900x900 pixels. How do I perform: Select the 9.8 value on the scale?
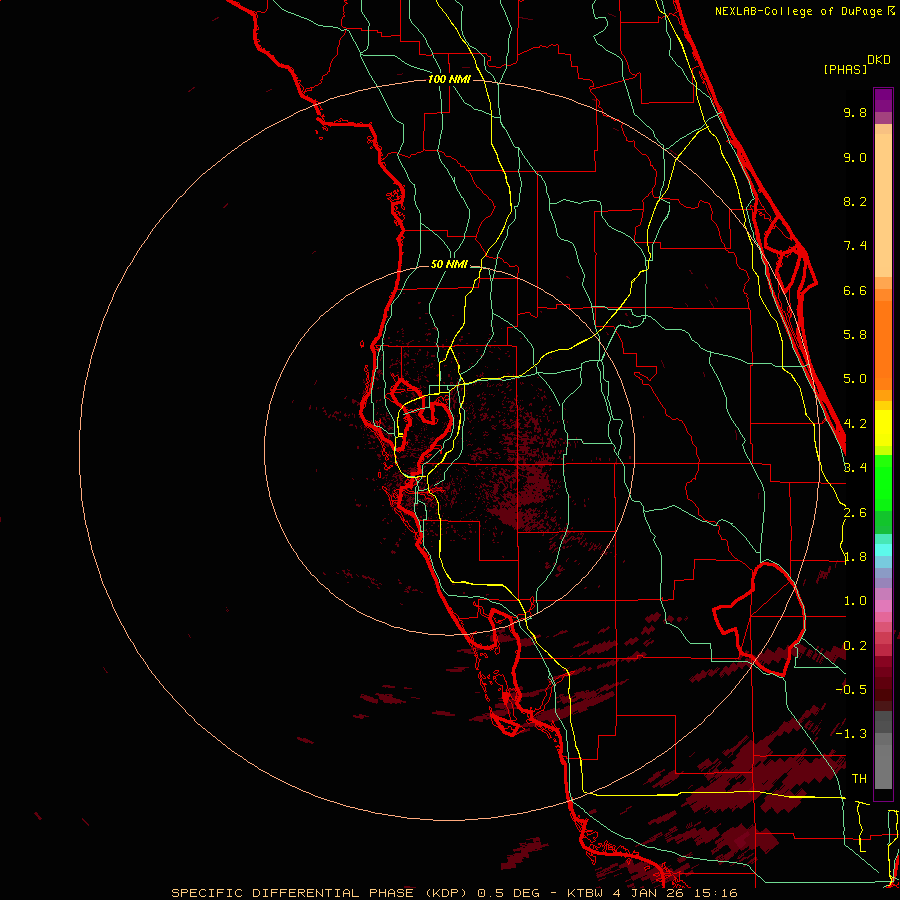[x=855, y=112]
